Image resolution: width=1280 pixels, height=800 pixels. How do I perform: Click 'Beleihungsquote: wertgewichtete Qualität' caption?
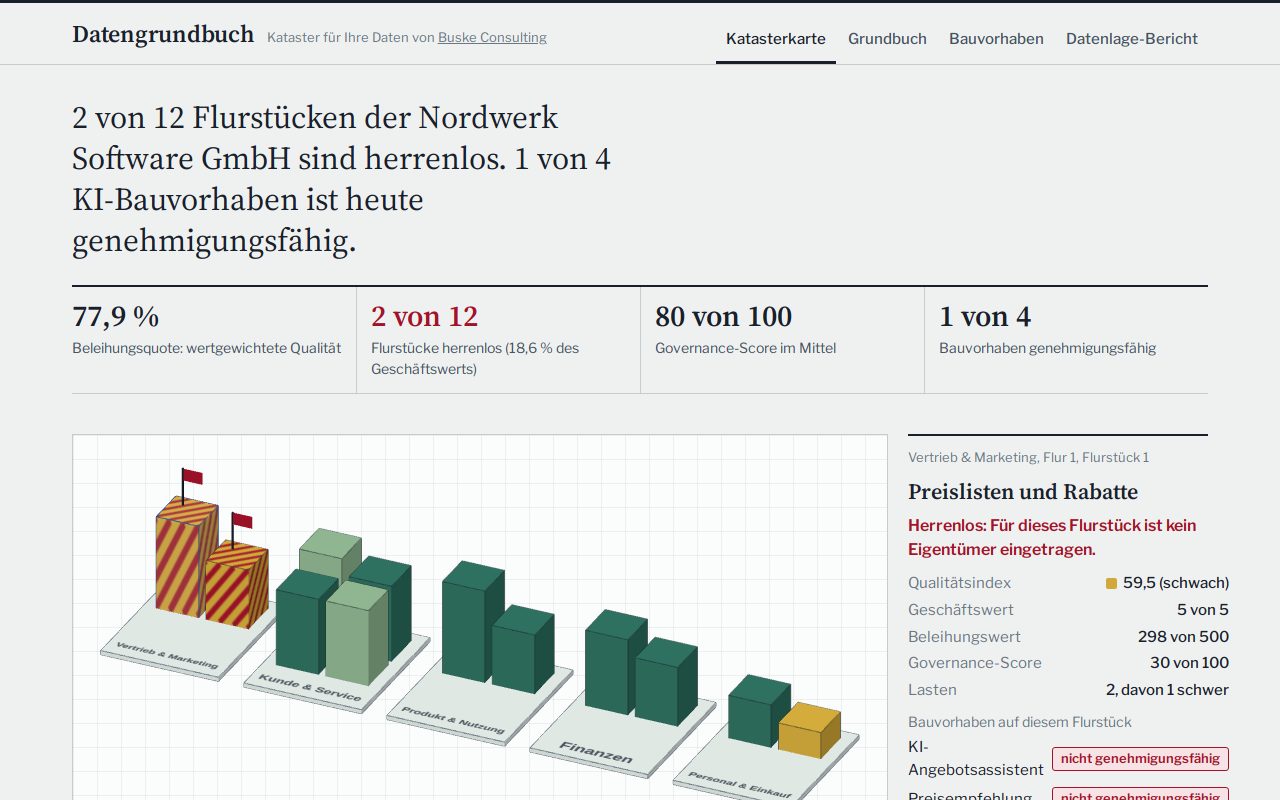pyautogui.click(x=206, y=348)
